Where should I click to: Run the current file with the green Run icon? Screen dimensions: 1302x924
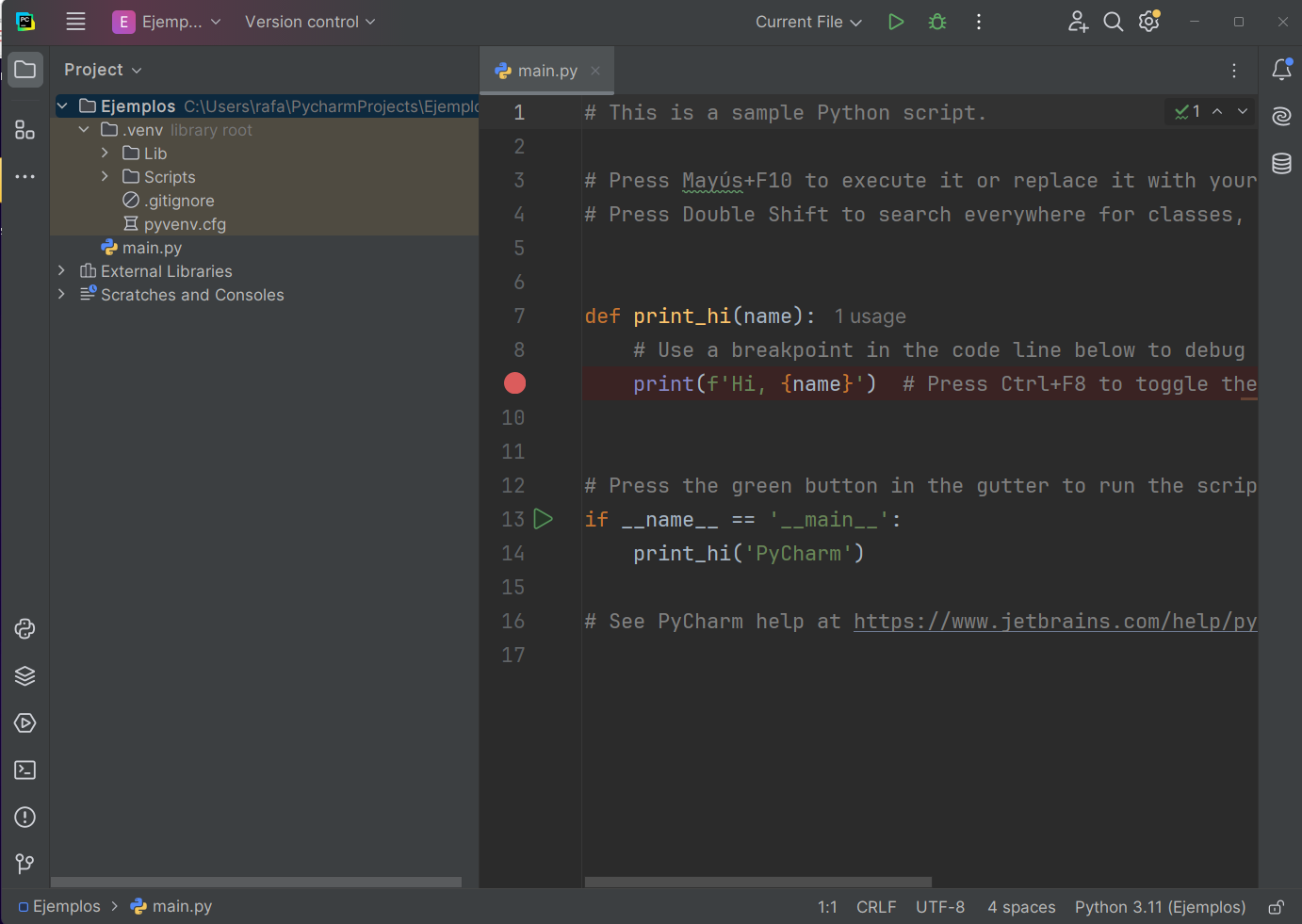pyautogui.click(x=895, y=21)
